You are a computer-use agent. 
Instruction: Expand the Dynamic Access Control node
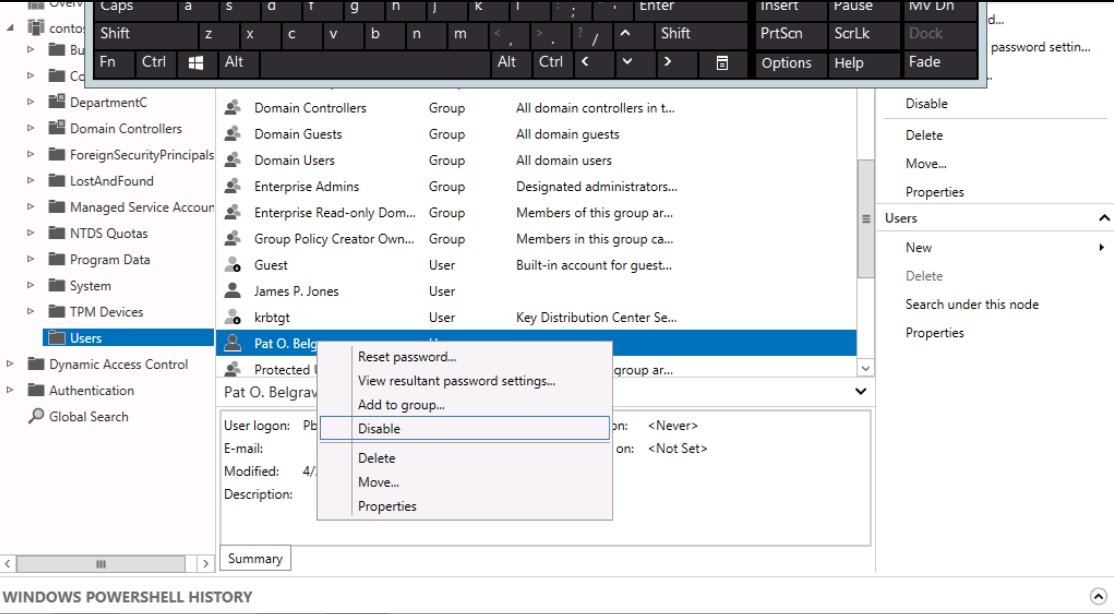pos(10,365)
